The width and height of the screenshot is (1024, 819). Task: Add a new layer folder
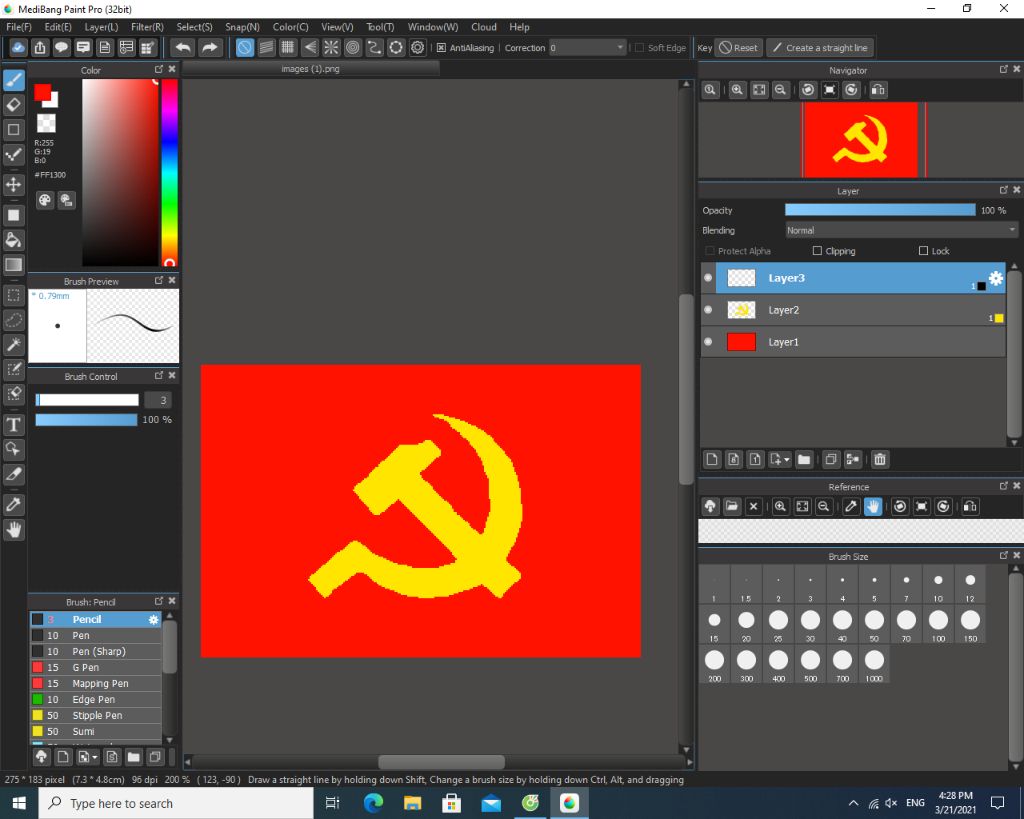click(805, 460)
